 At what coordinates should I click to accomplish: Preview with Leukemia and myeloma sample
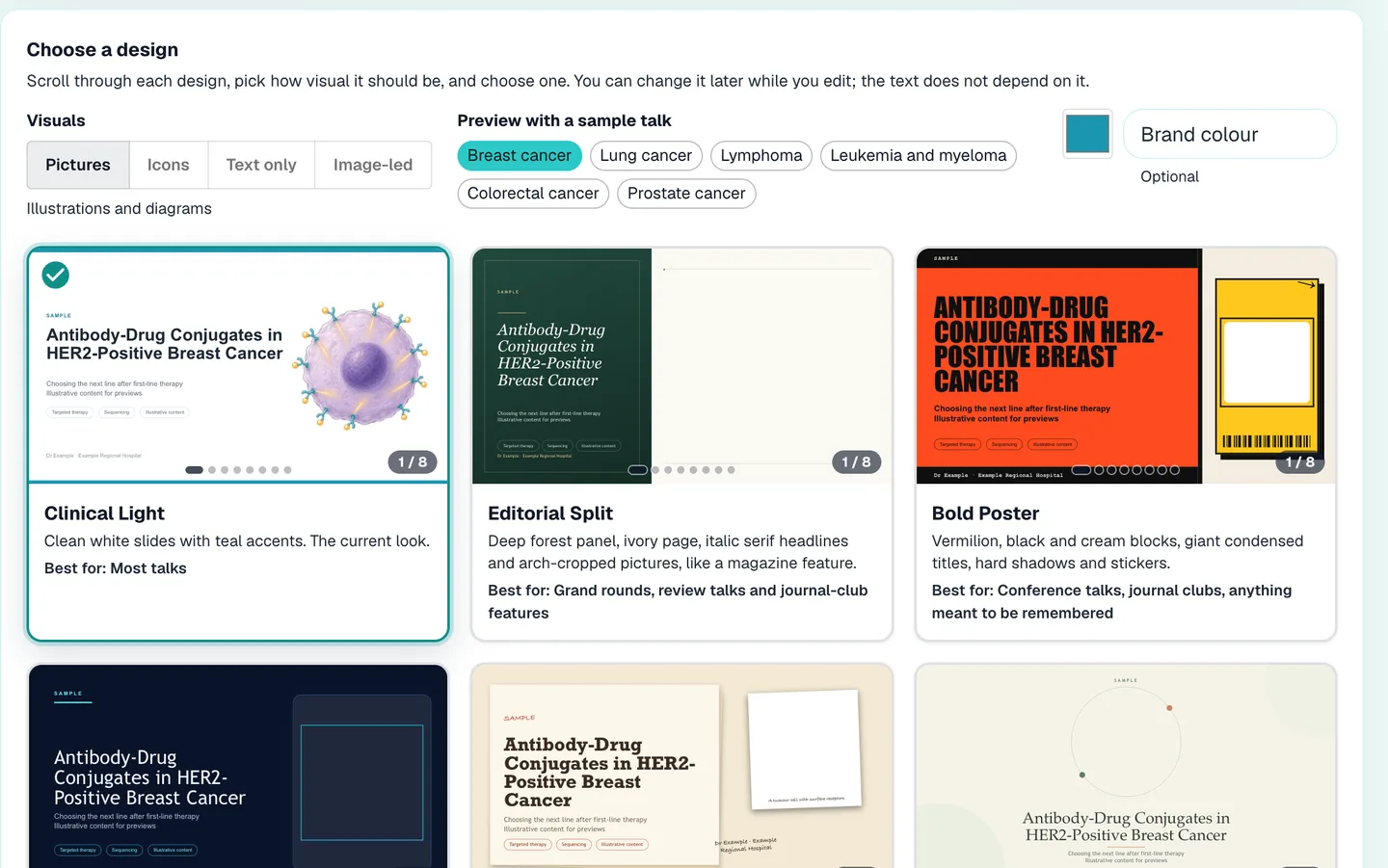pyautogui.click(x=919, y=155)
